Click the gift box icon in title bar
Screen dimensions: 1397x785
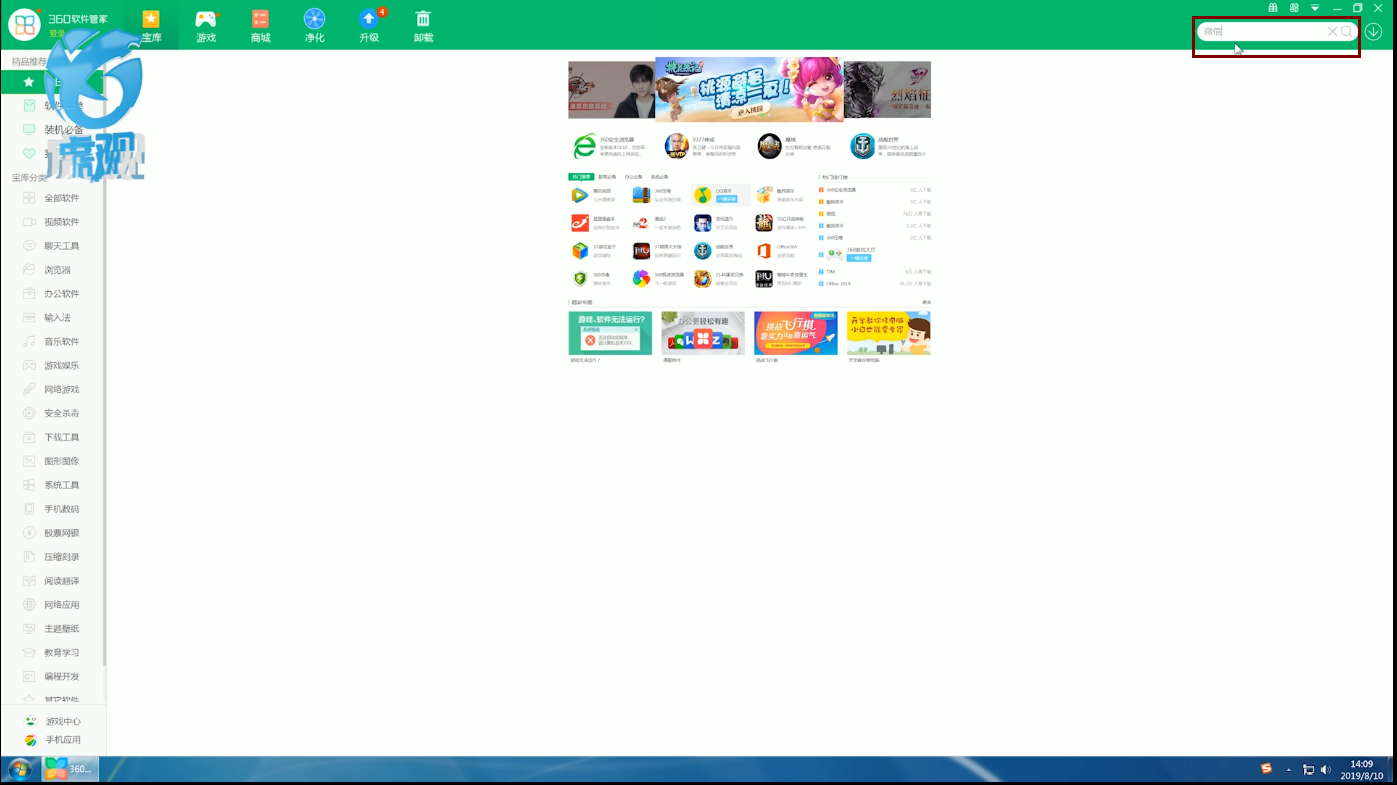(1273, 8)
